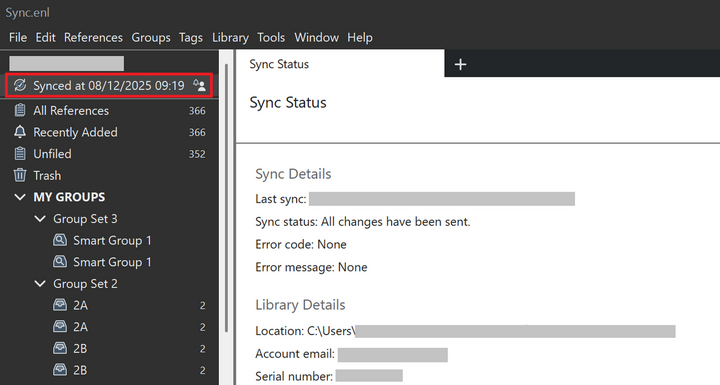Screen dimensions: 720x385
Task: Collapse the Group Set 2 chevron
Action: 40,283
